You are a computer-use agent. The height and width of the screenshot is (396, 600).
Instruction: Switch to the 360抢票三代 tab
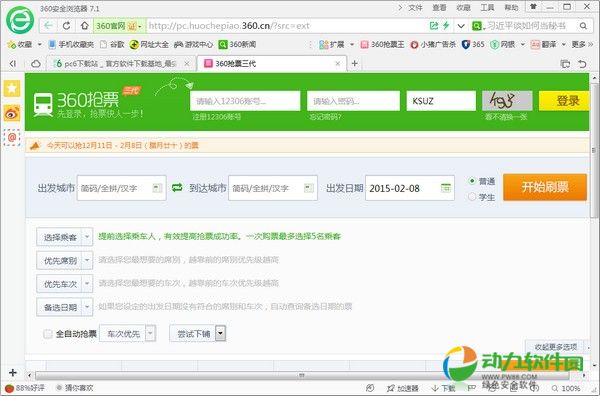click(x=272, y=64)
